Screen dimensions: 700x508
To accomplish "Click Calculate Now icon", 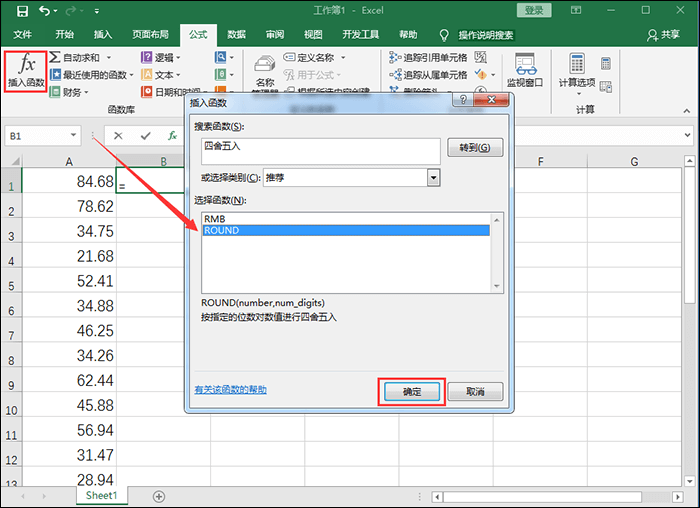I will (606, 63).
